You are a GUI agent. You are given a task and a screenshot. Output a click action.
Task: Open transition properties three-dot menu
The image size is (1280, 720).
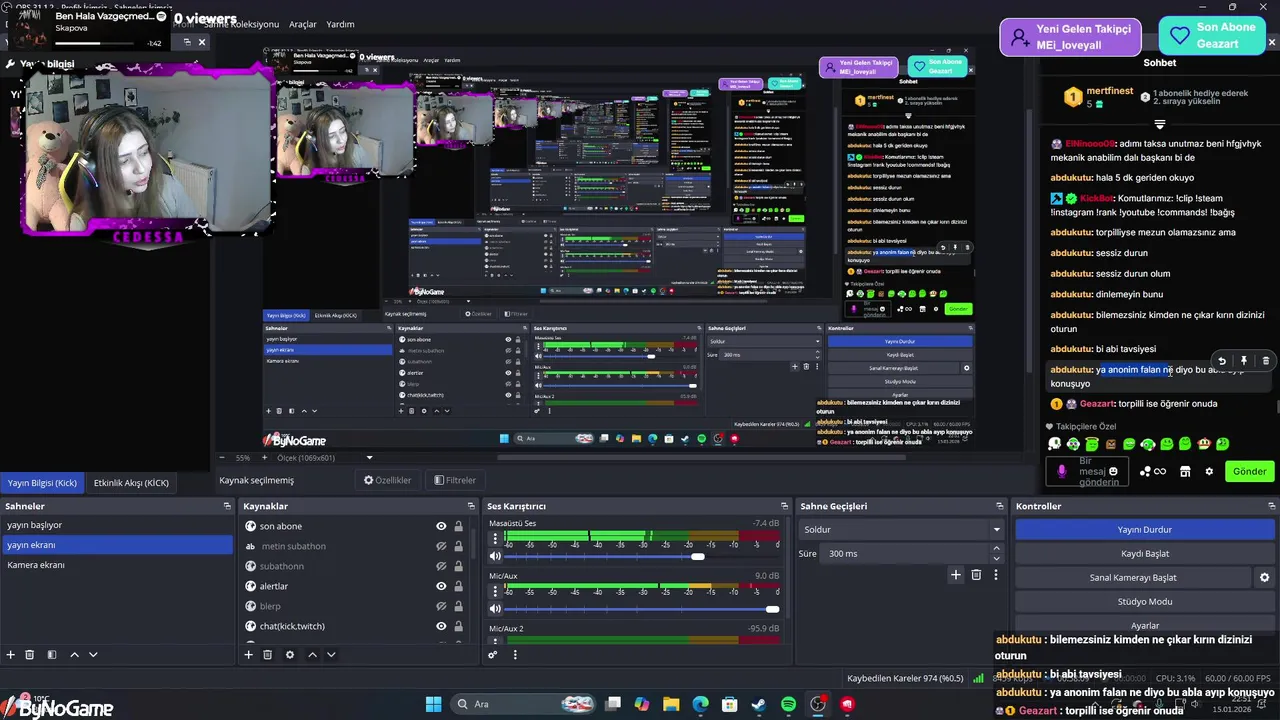tap(995, 574)
